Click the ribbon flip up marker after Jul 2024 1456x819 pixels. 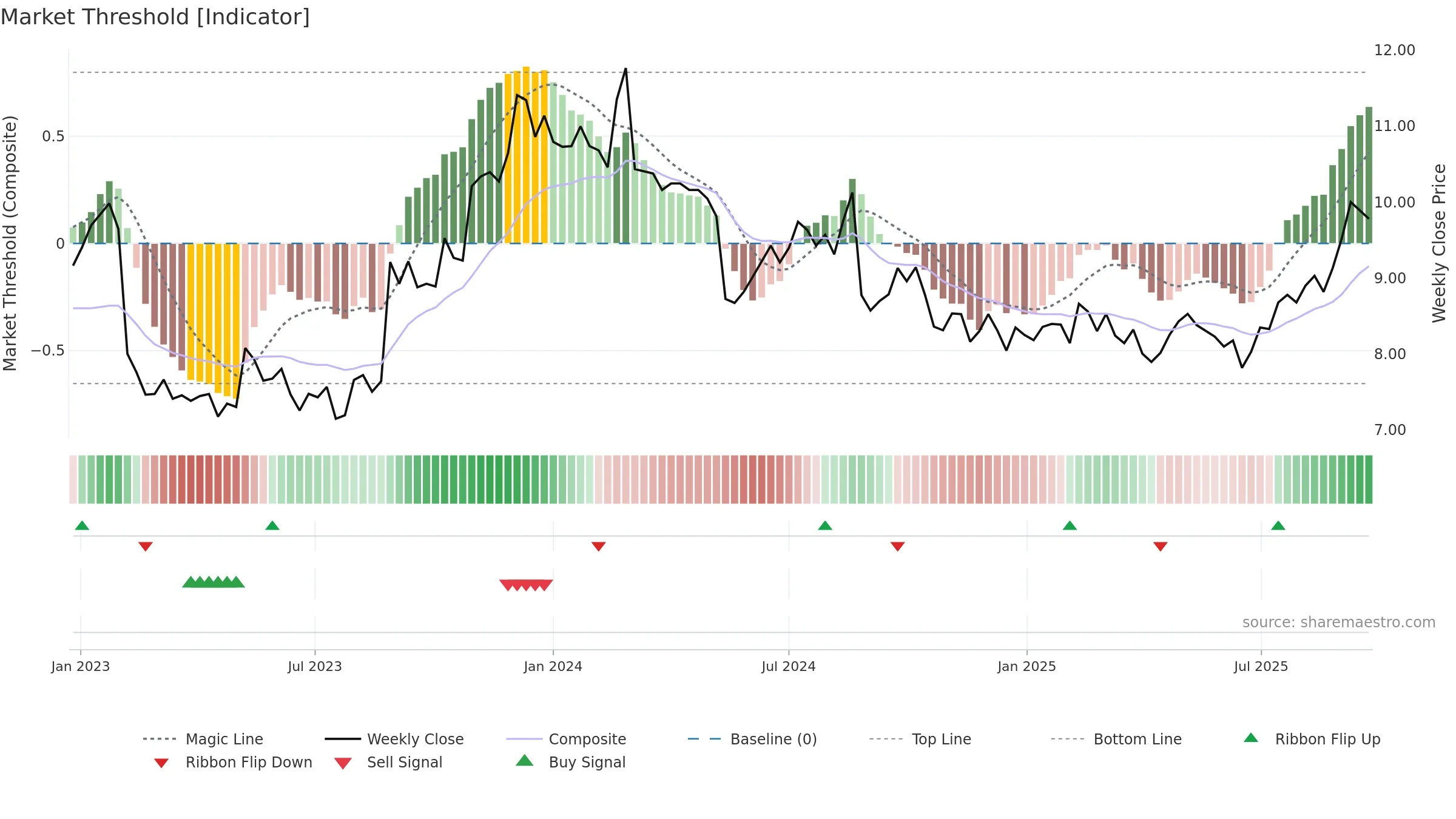[825, 525]
